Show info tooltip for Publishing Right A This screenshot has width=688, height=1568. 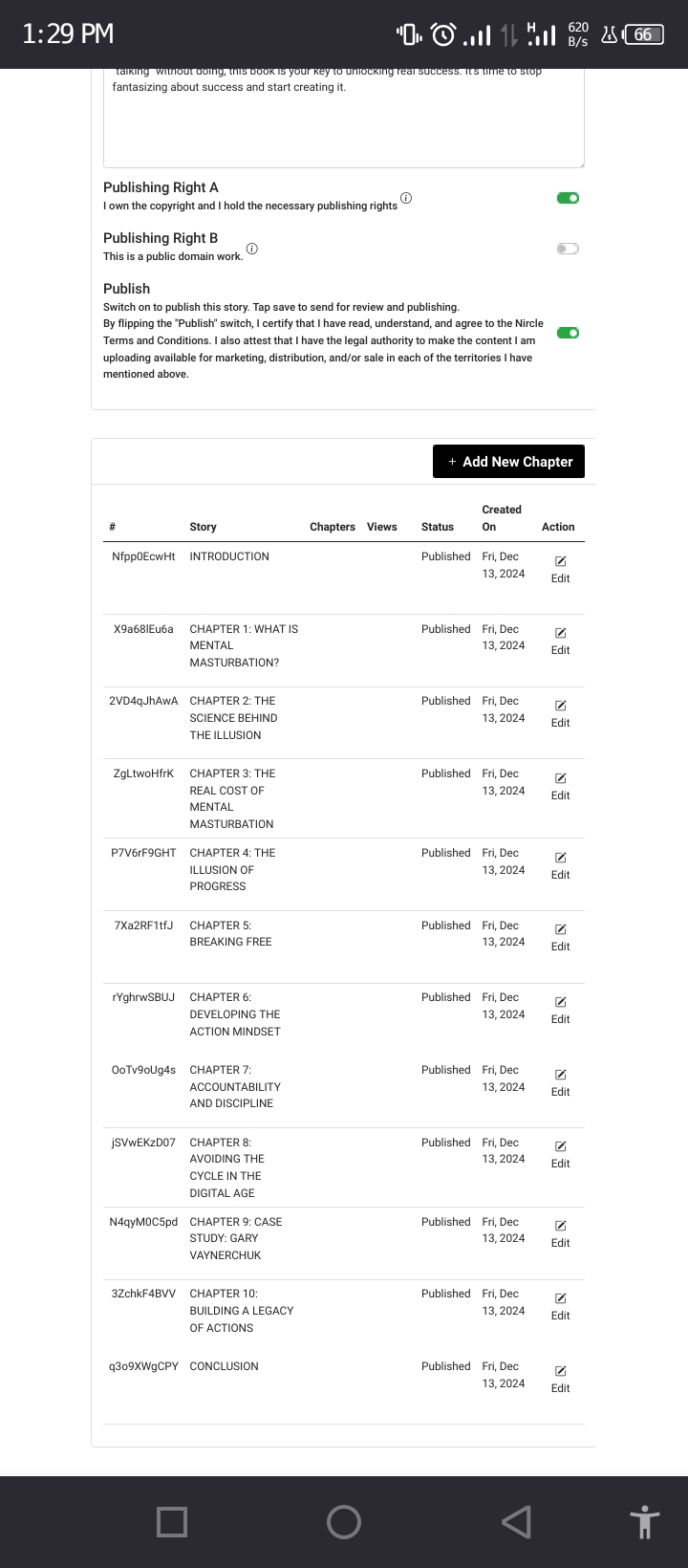point(406,198)
